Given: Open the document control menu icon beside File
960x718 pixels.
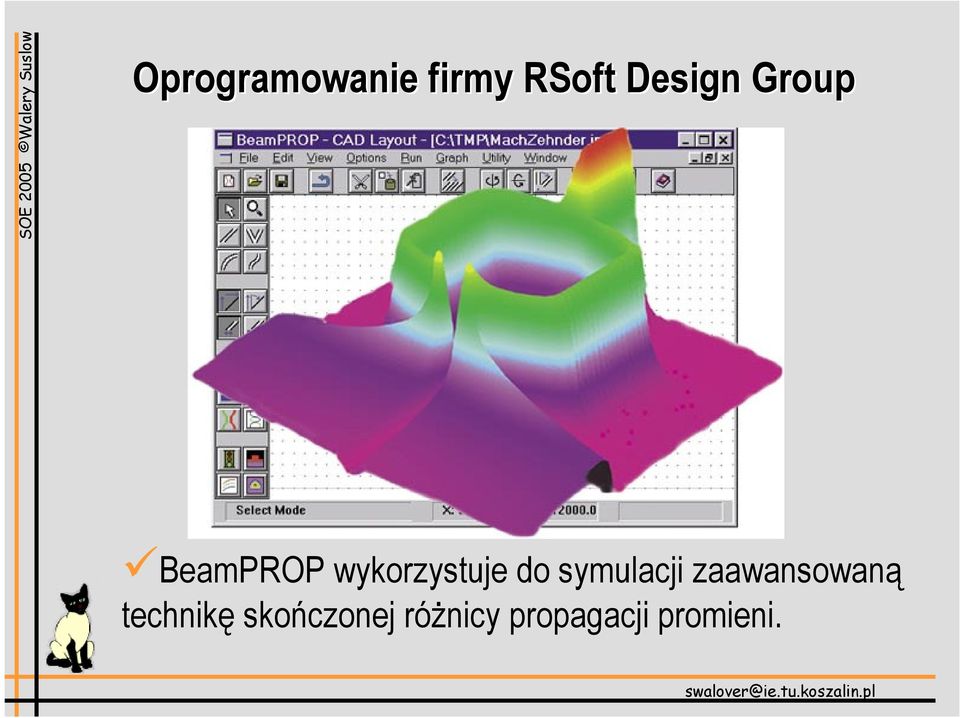Looking at the screenshot, I should (x=227, y=158).
